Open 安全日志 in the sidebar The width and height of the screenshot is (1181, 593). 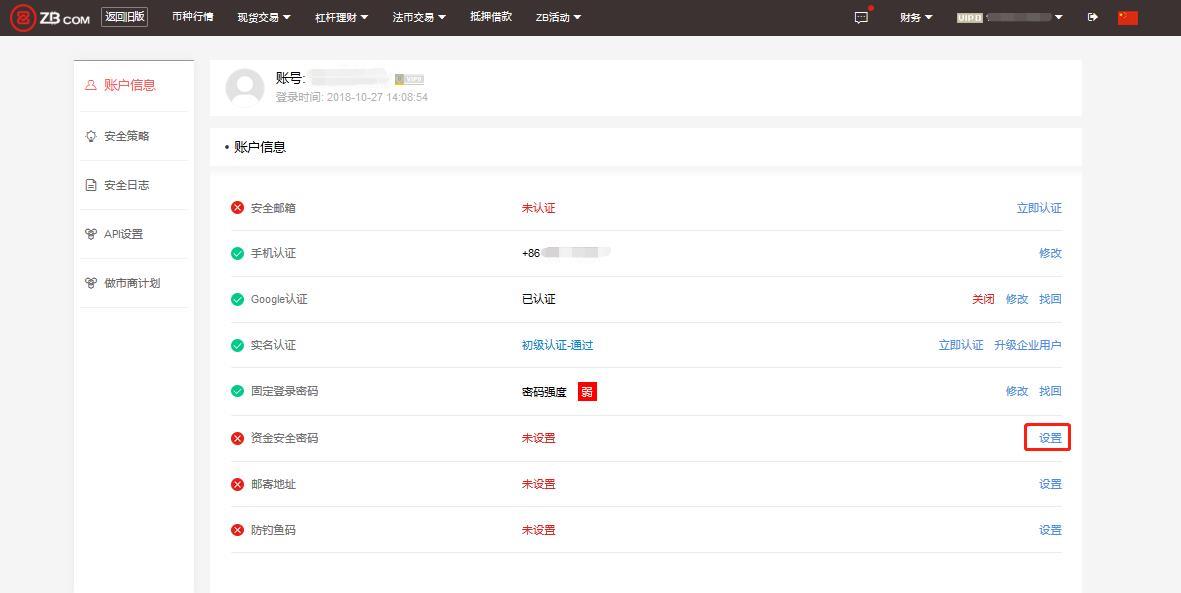(126, 185)
